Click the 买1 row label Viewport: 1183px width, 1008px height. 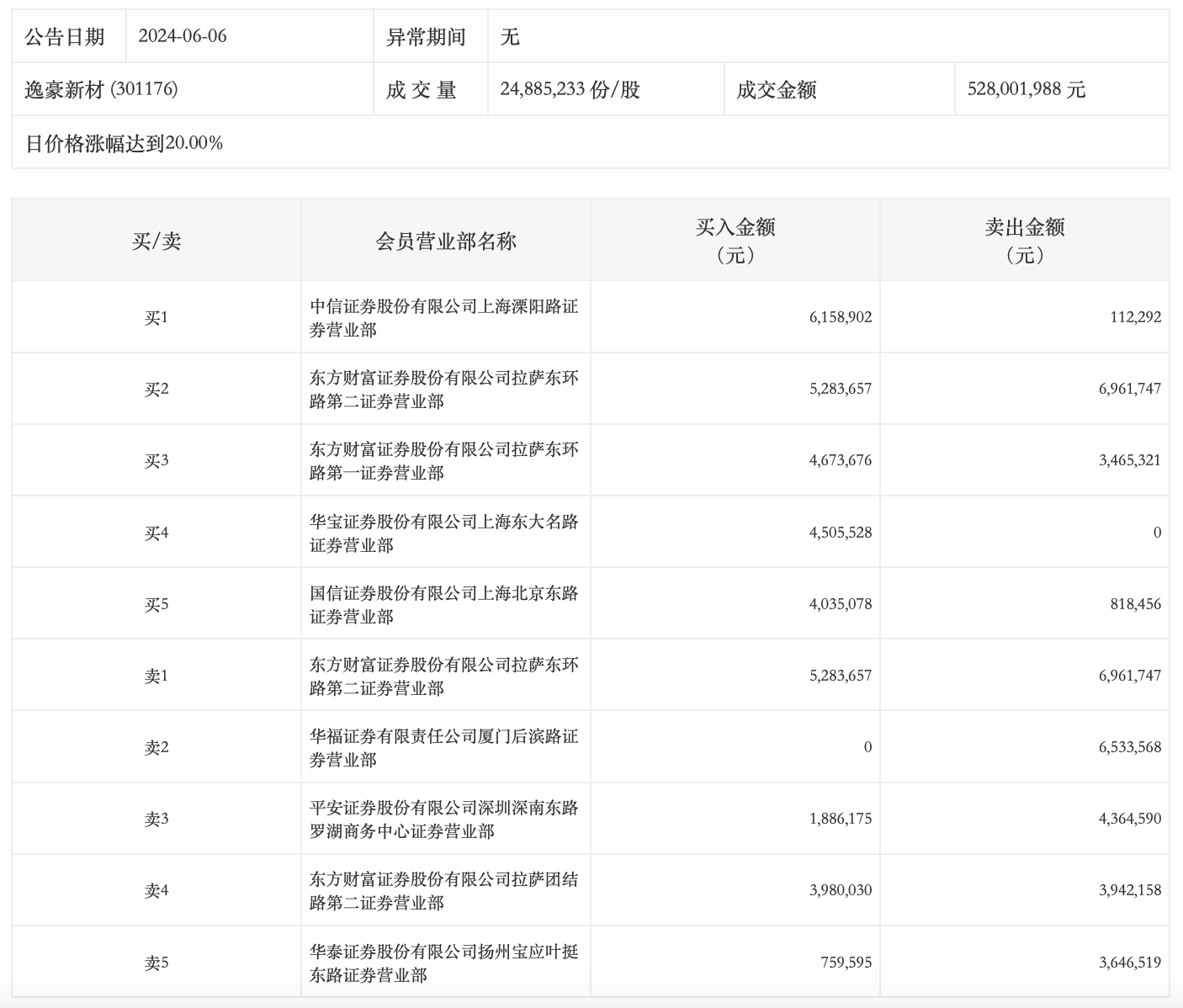click(156, 318)
